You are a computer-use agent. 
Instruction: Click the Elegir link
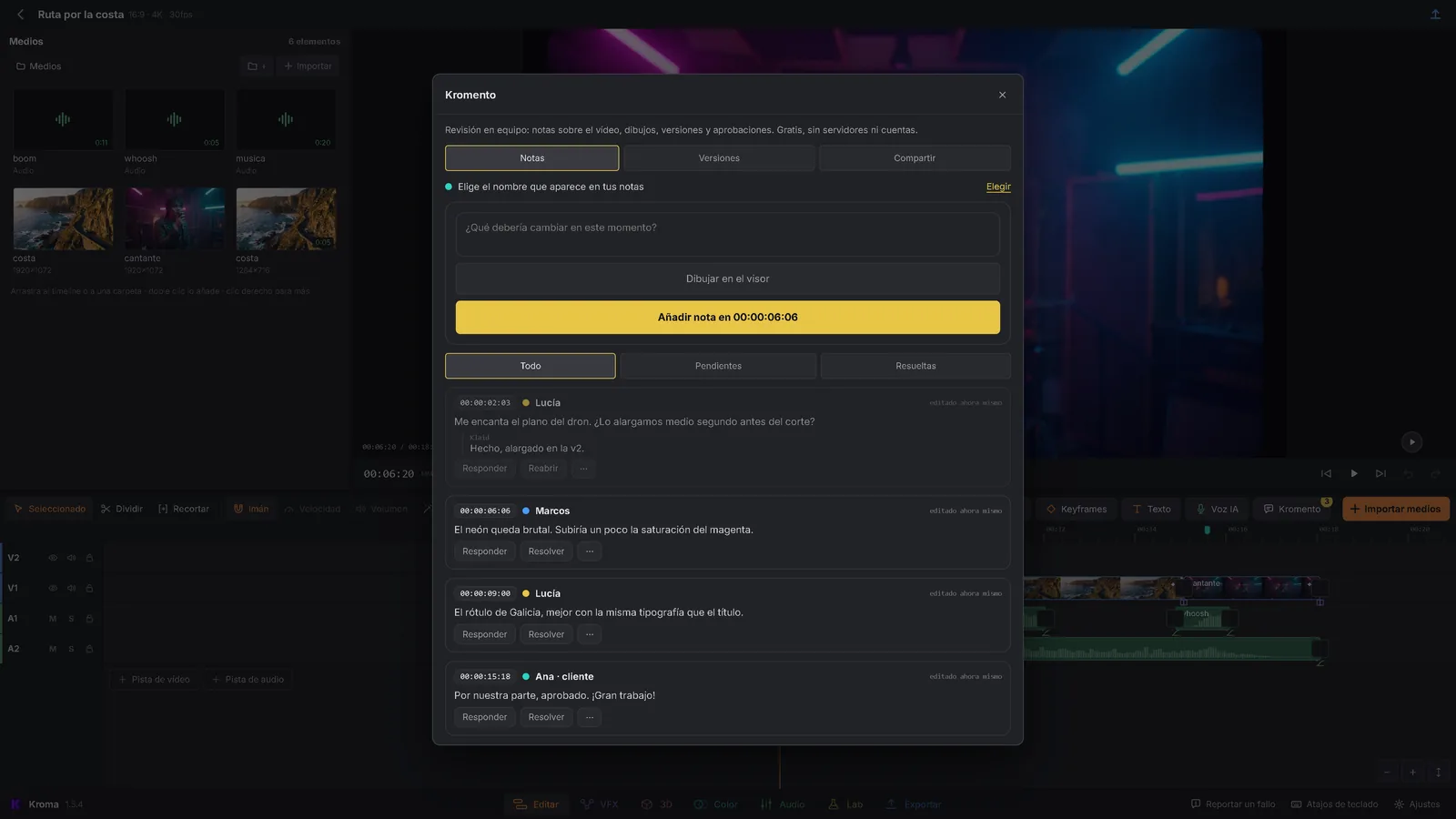point(998,187)
